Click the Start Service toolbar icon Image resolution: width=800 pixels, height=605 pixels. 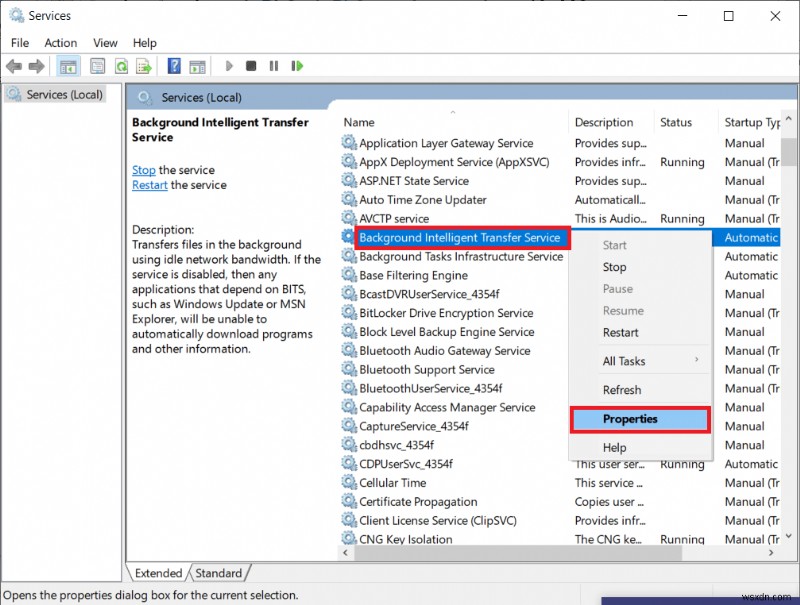tap(228, 66)
